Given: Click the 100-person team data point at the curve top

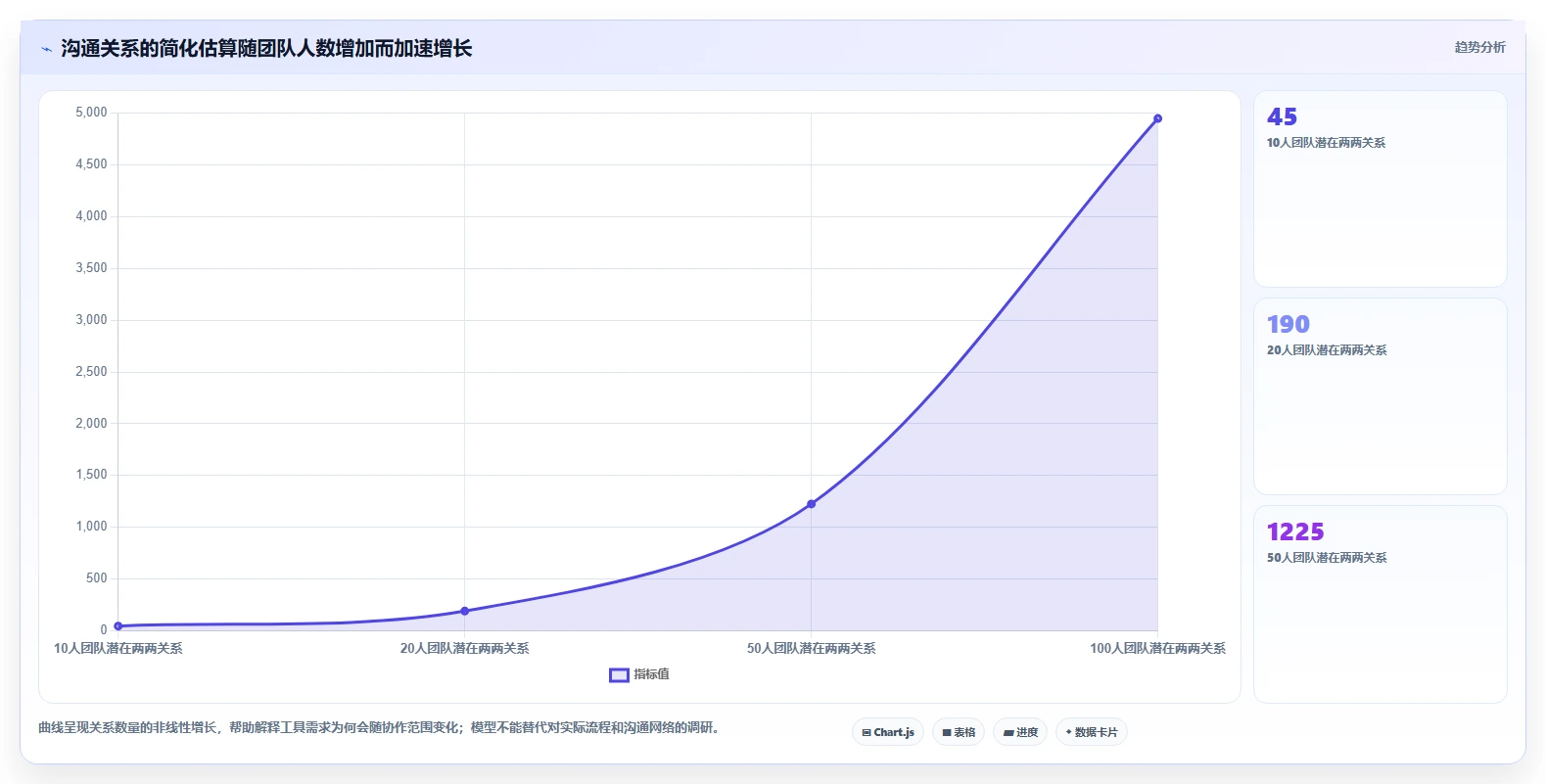Looking at the screenshot, I should [1157, 118].
